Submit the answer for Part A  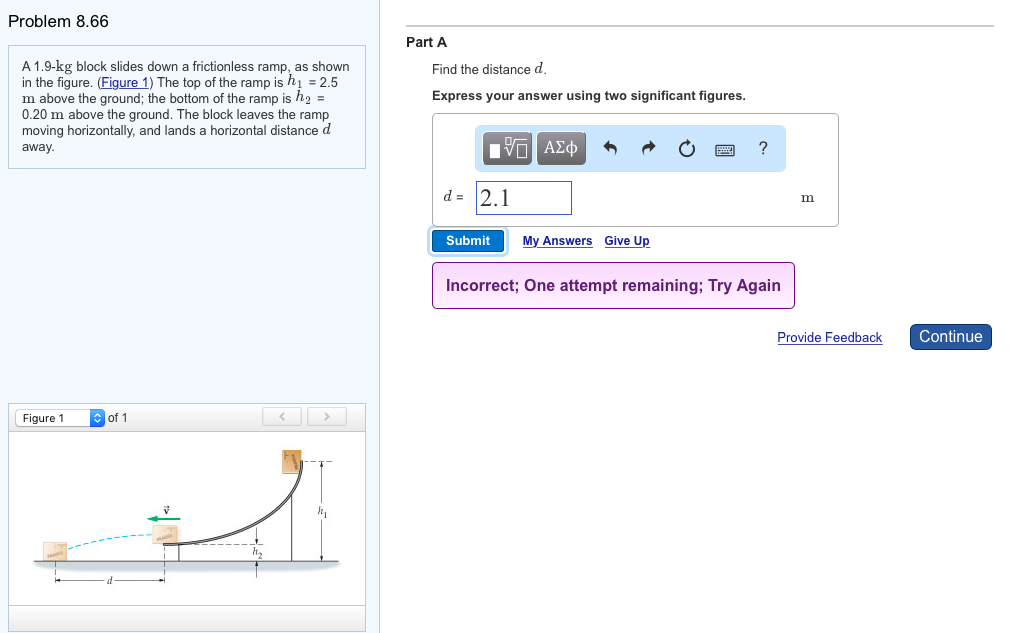tap(468, 240)
